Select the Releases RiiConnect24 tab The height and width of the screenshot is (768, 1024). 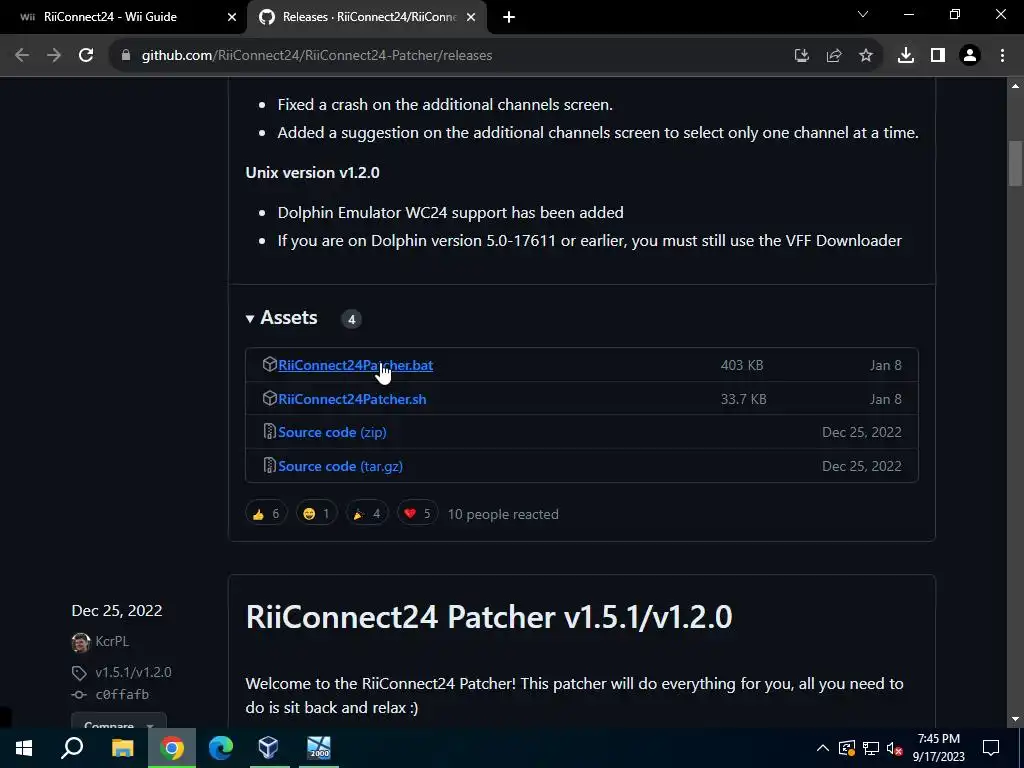click(366, 17)
